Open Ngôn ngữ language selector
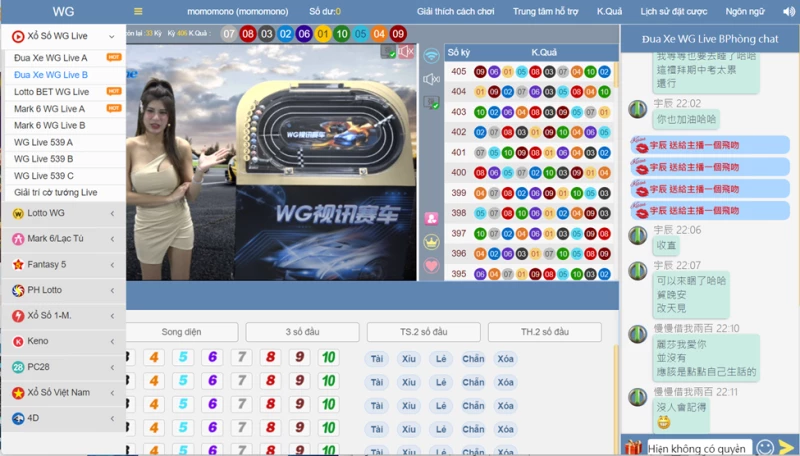Screen dimensions: 800x456 [x=745, y=11]
